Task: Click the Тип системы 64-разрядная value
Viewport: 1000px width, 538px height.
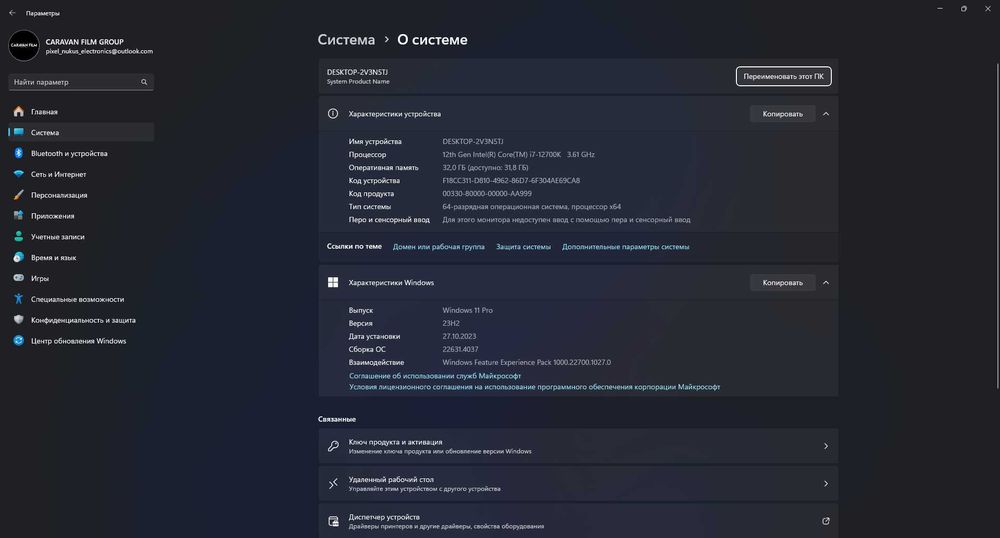Action: [532, 207]
